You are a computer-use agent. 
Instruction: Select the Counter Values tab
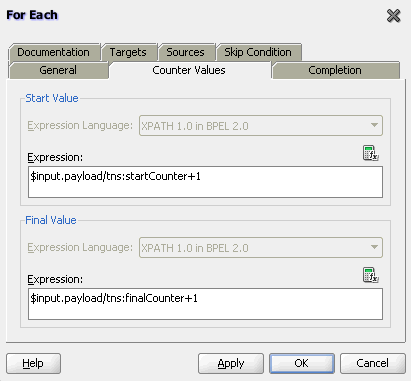pos(189,70)
